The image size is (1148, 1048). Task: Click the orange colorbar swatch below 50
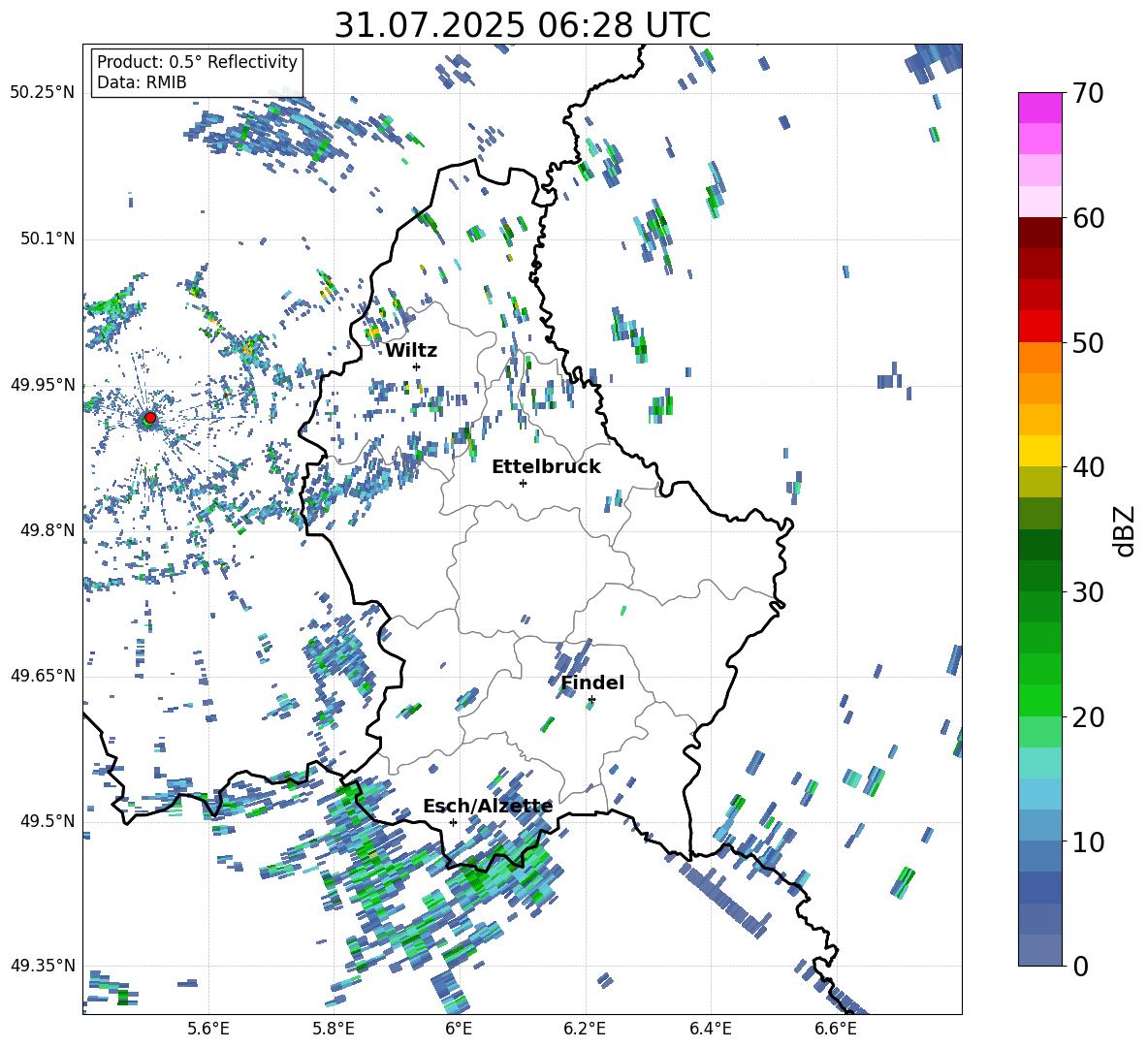pos(1040,358)
